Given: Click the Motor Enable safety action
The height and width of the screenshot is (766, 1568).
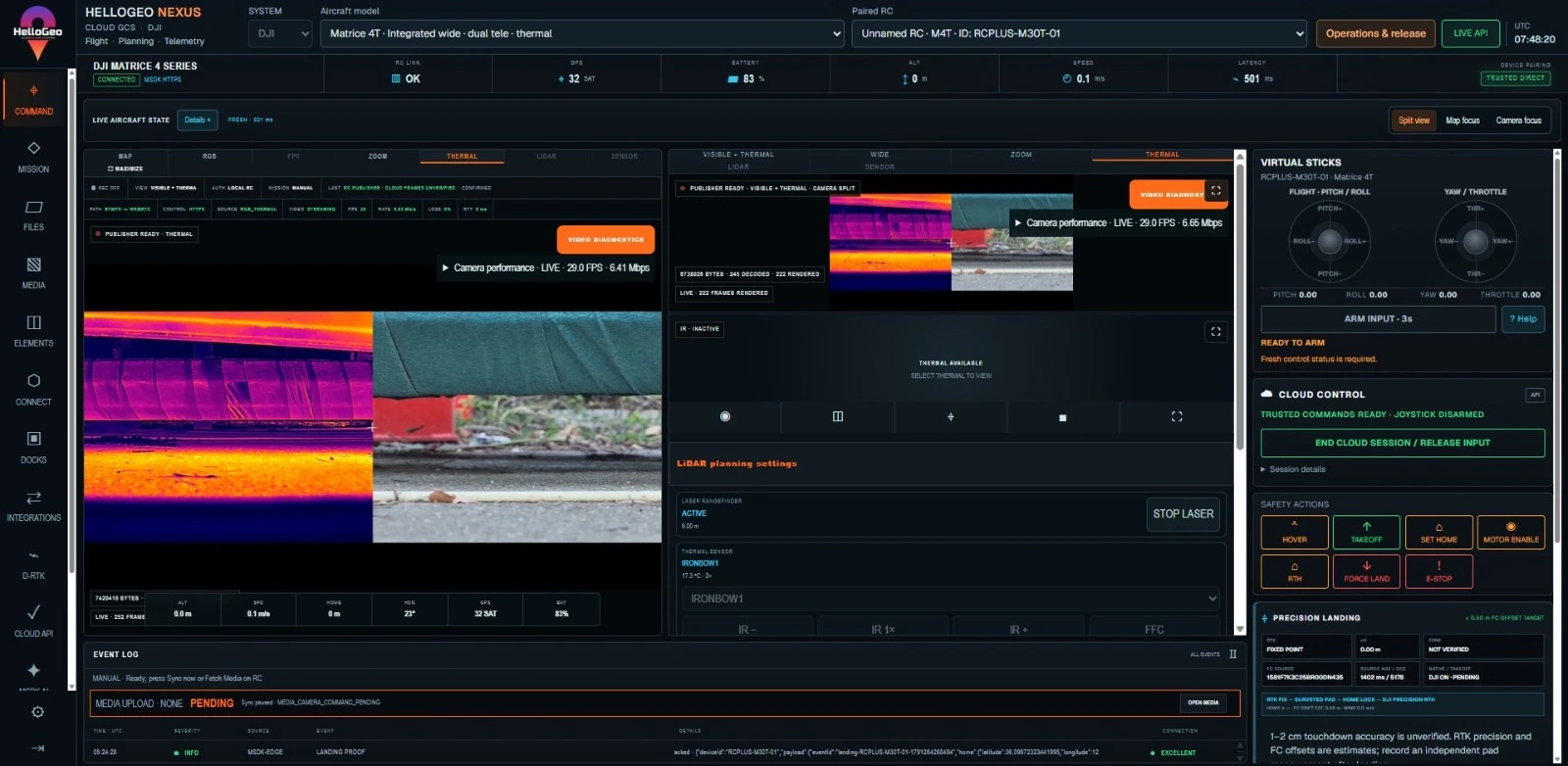Looking at the screenshot, I should point(1510,533).
